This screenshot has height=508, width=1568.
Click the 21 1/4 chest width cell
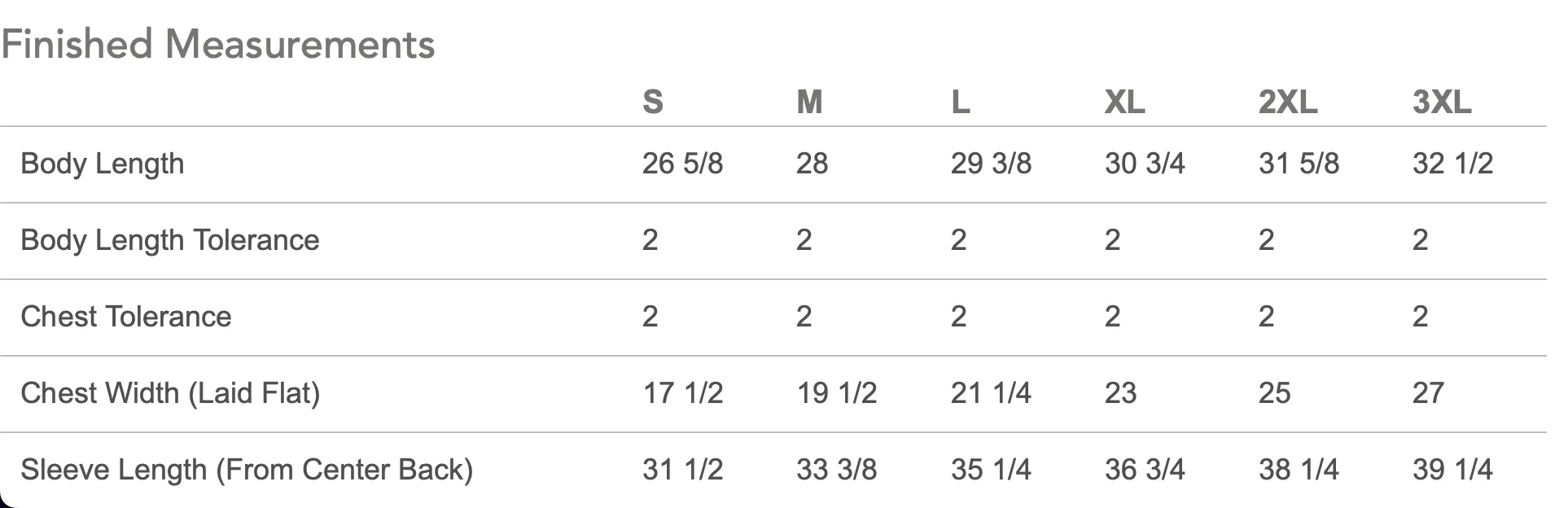coord(991,393)
